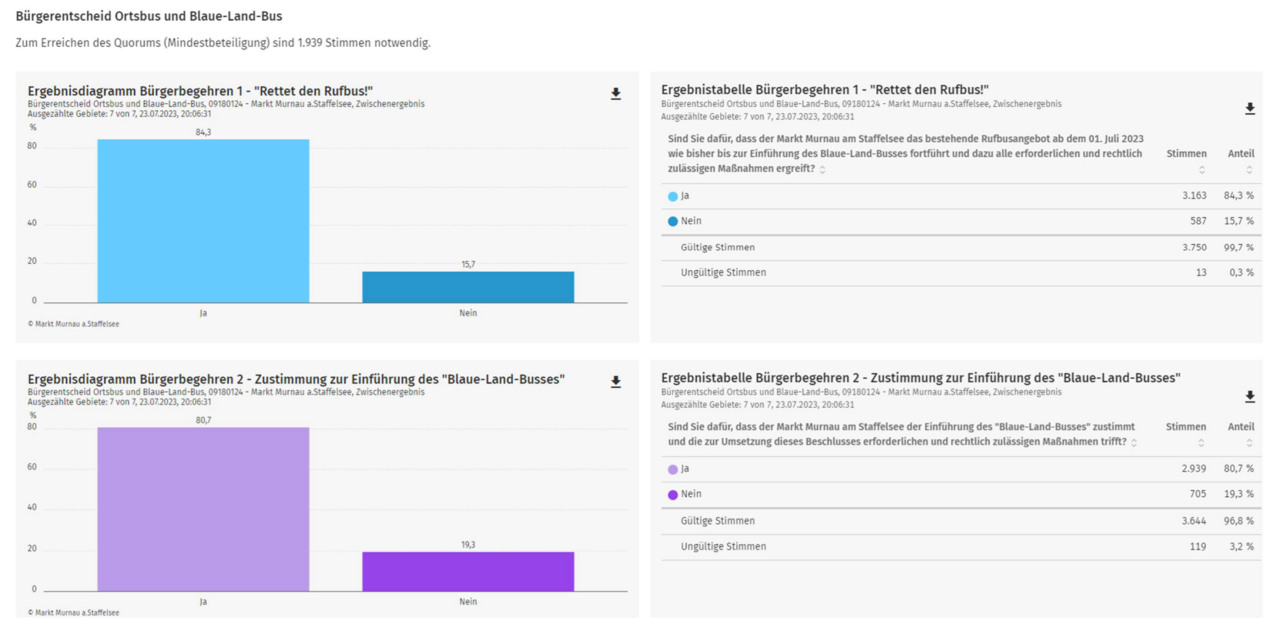
Task: Download the Blaue-Land-Bus result table
Action: (x=1249, y=397)
